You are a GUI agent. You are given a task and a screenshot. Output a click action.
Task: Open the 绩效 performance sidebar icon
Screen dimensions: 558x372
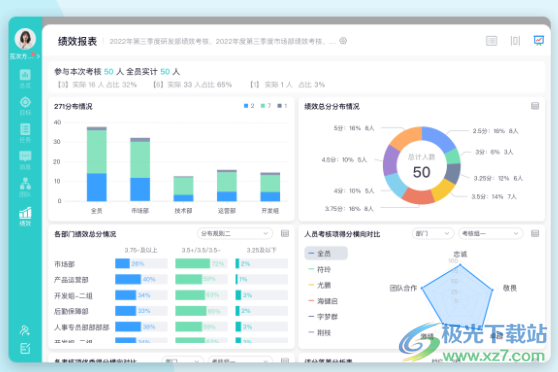tap(25, 216)
